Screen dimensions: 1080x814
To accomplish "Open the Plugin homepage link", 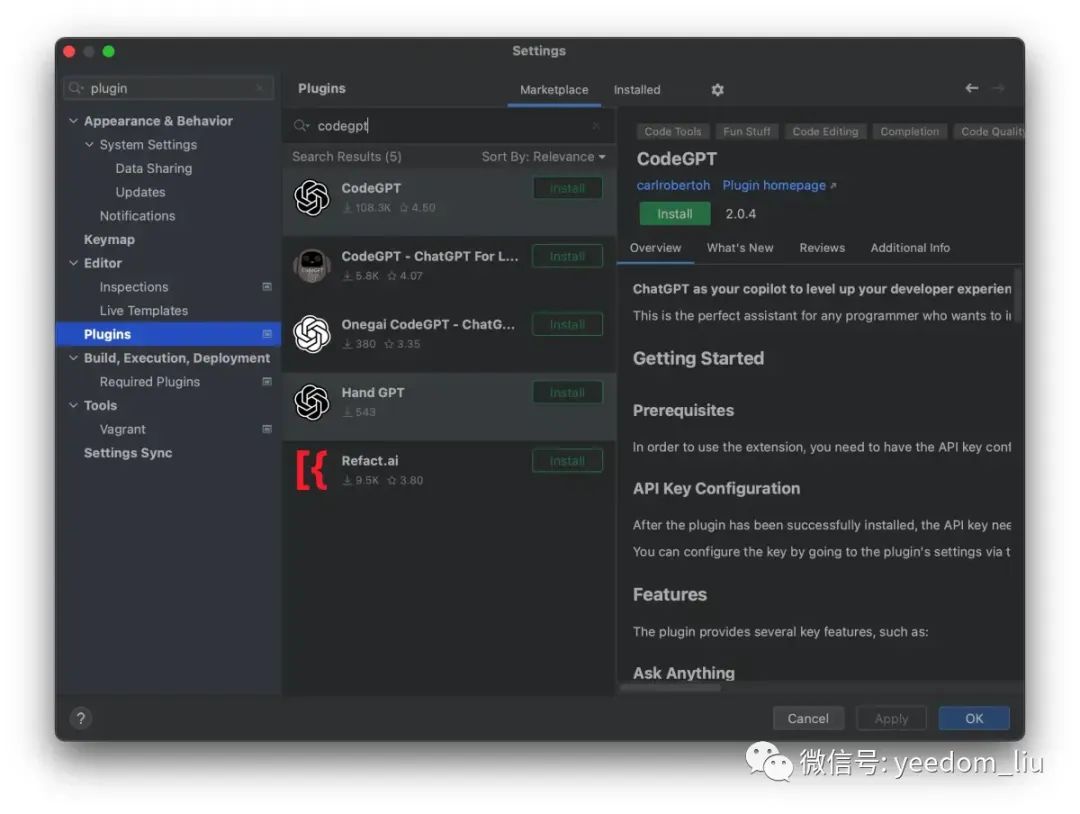I will (x=779, y=185).
